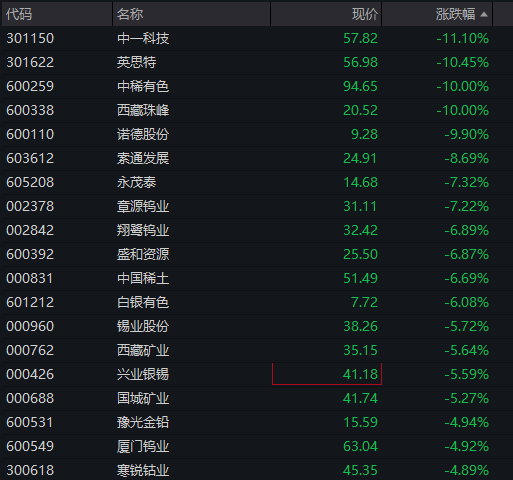Select stock 寒锐钴业
Viewport: 513px width, 480px height.
pyautogui.click(x=143, y=470)
